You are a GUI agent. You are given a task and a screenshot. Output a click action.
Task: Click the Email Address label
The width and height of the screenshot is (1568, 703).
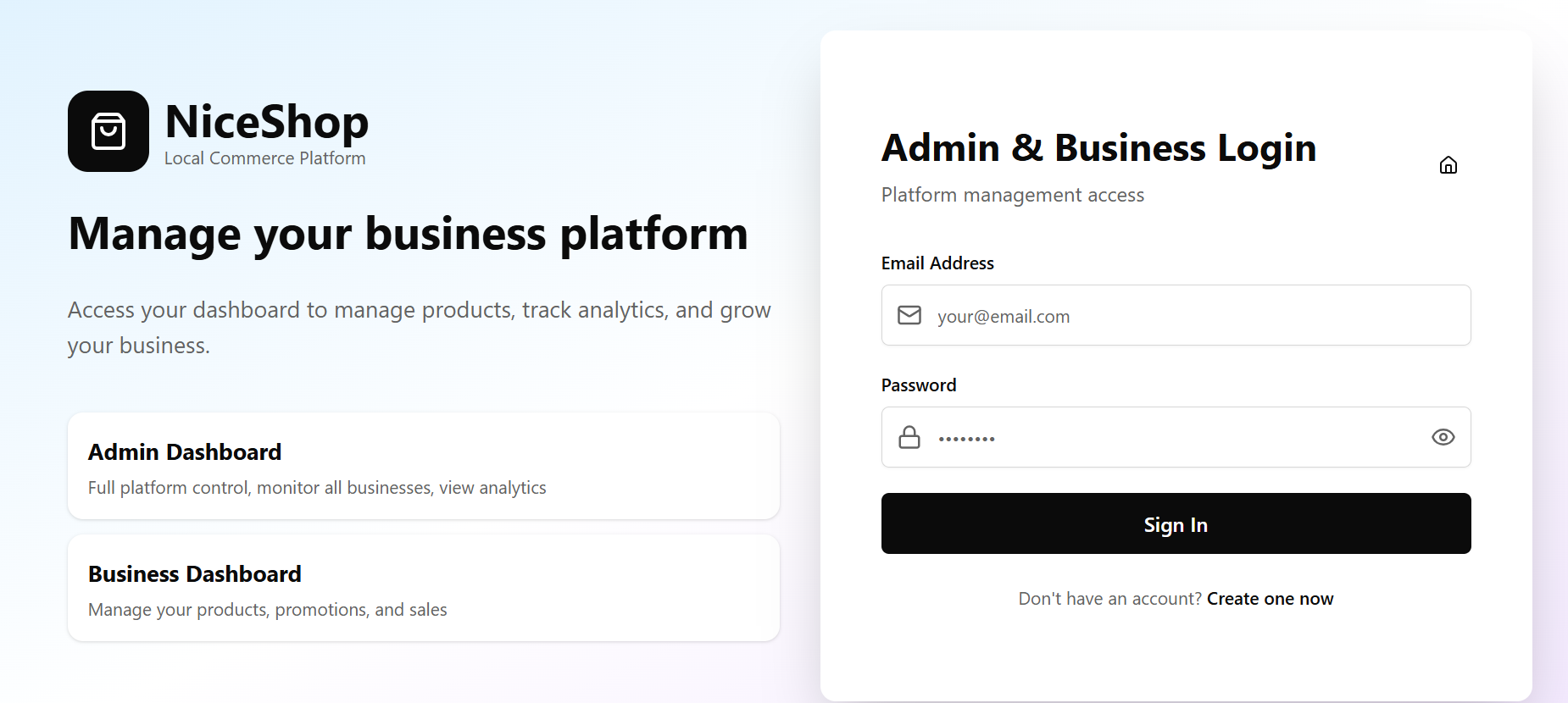(x=937, y=263)
